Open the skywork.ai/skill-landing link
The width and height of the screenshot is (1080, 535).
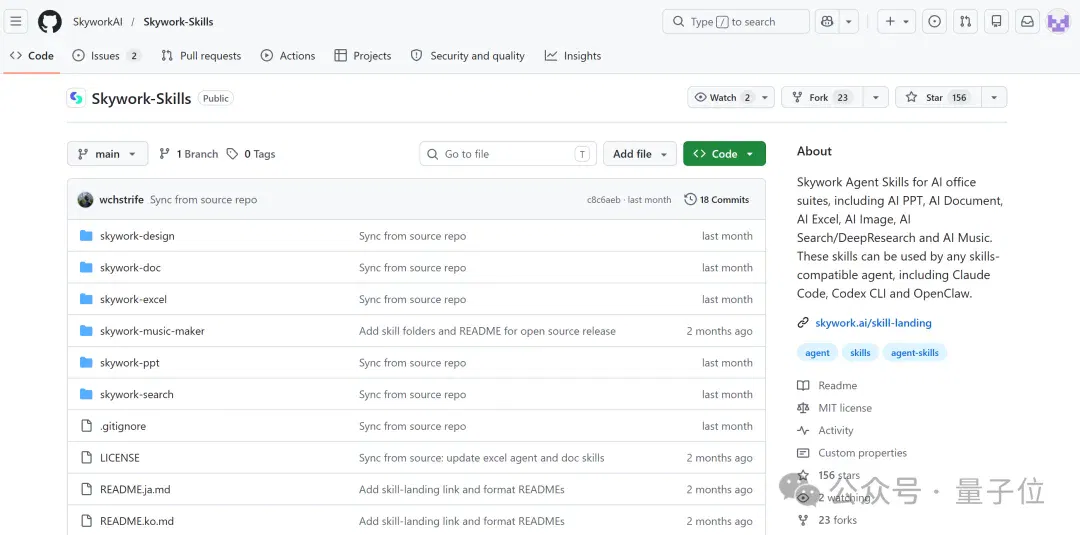873,322
